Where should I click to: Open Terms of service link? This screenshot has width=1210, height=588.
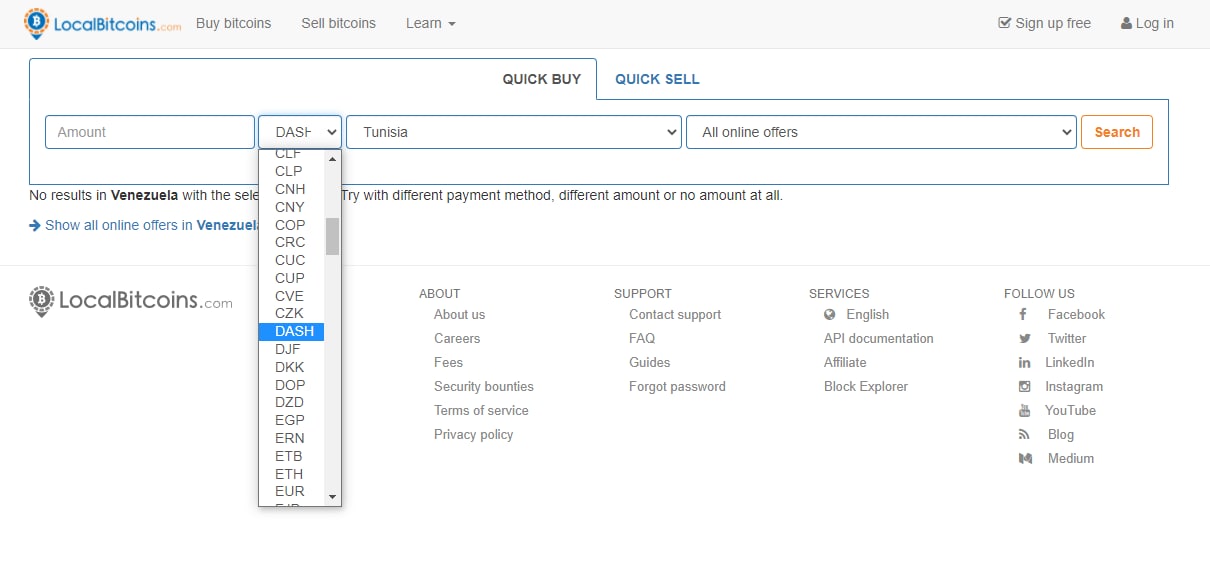coord(481,410)
